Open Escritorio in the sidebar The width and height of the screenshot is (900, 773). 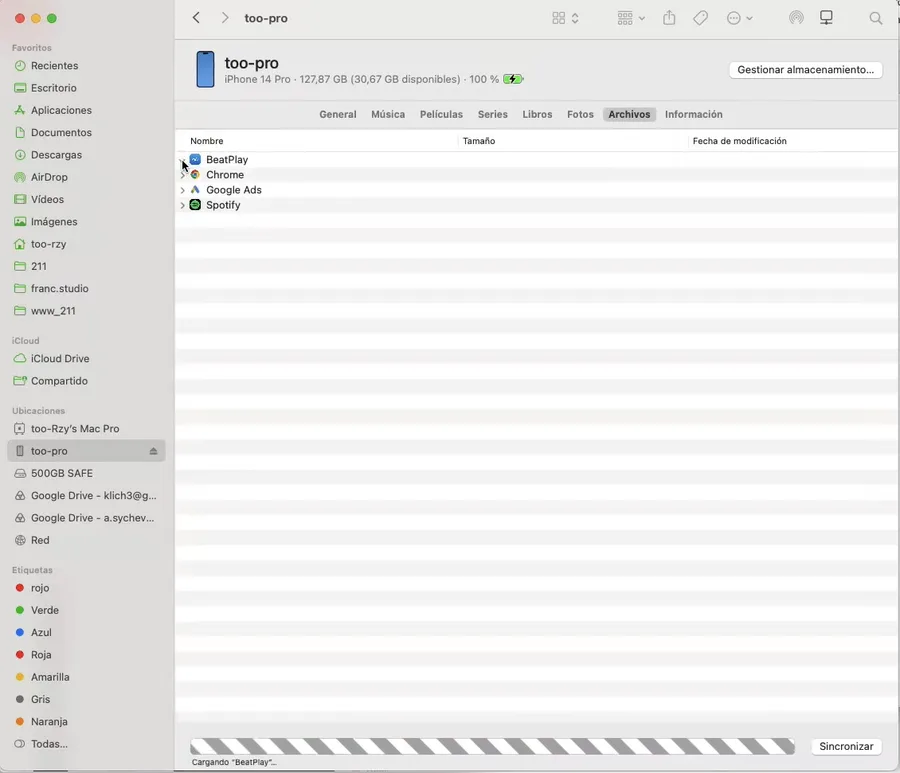click(53, 88)
